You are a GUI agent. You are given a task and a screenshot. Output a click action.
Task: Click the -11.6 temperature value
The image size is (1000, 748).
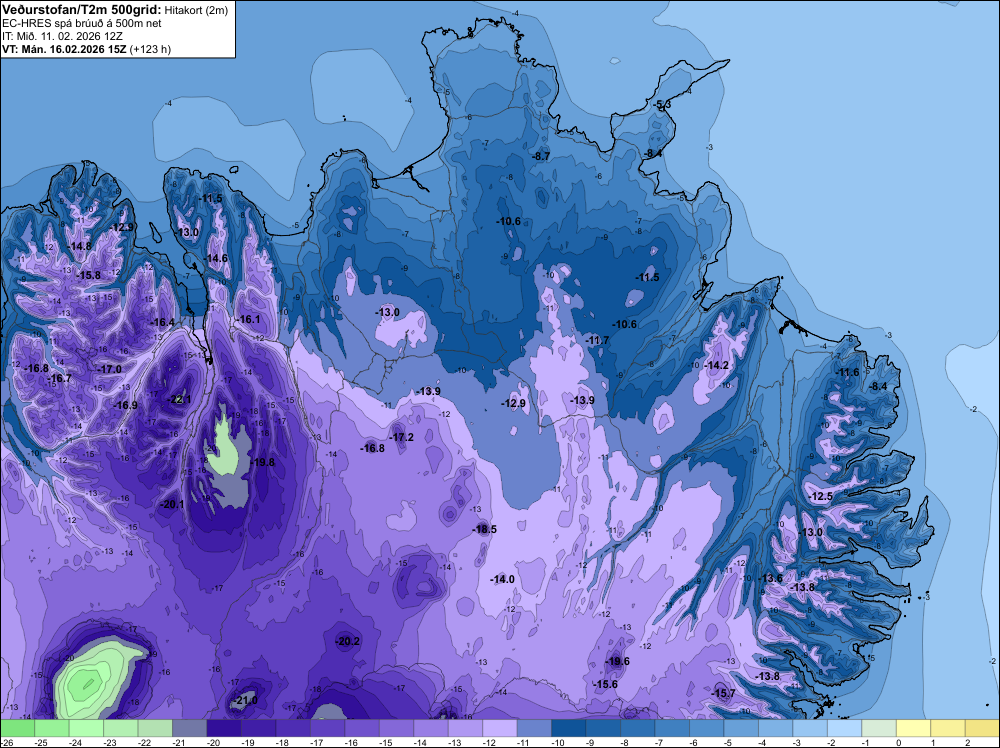(x=848, y=372)
